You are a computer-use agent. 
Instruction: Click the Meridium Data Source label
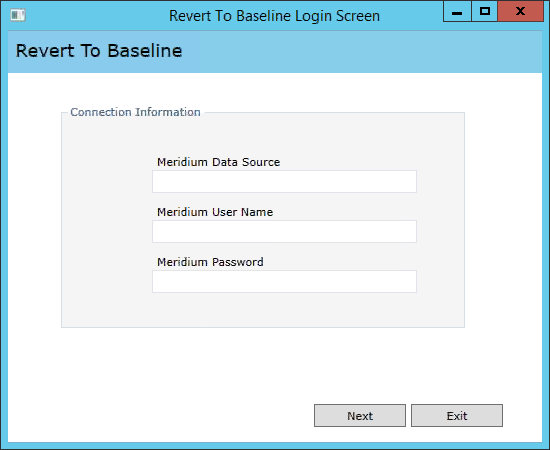click(219, 162)
